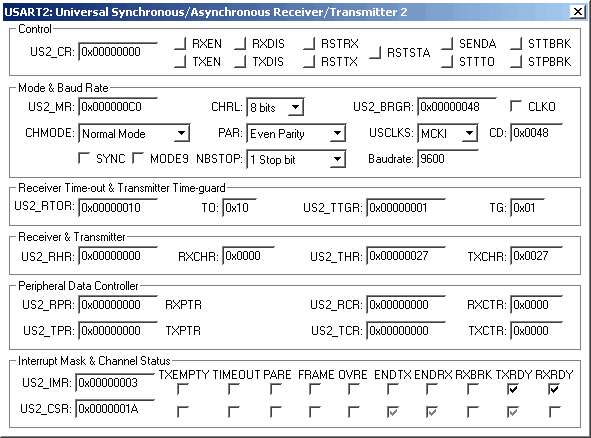
Task: Enable the TXEMPTY interrupt mask checkbox
Action: [x=183, y=389]
